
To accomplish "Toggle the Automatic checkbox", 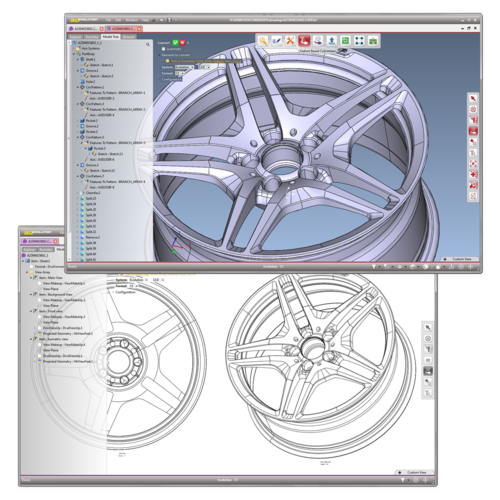I will (x=163, y=49).
